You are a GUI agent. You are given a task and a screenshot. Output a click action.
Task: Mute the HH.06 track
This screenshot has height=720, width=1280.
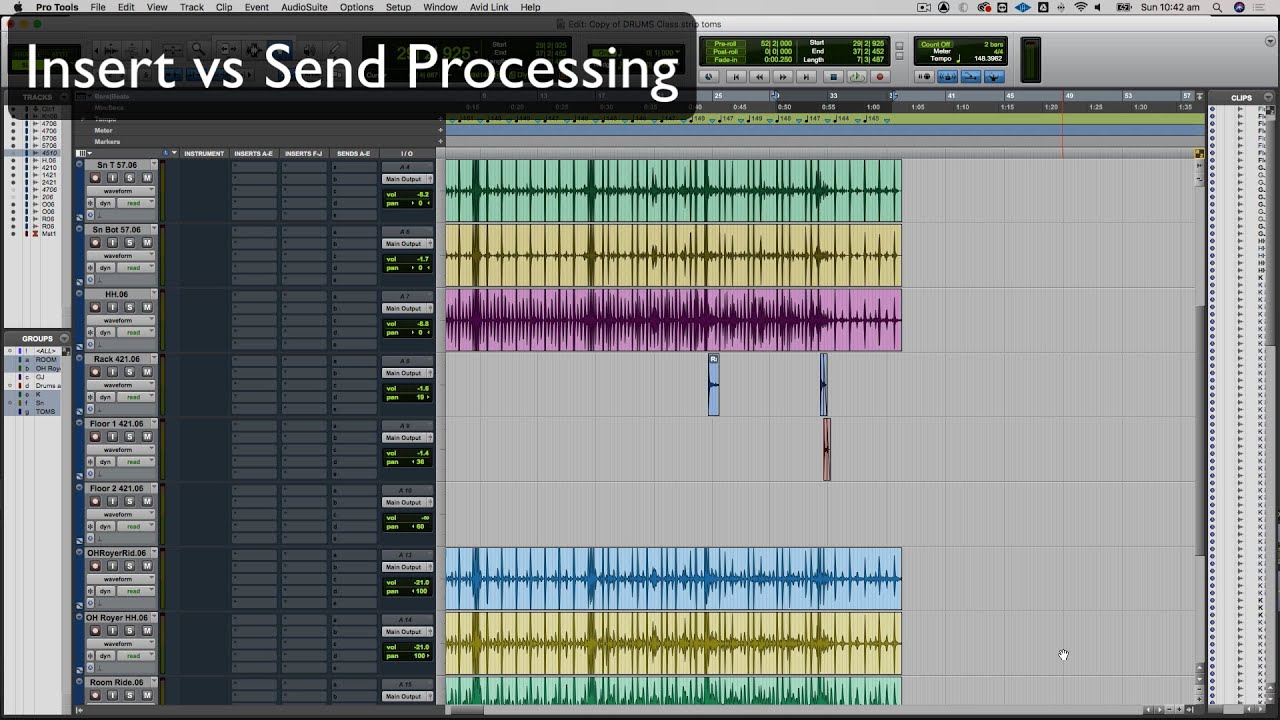pyautogui.click(x=147, y=307)
